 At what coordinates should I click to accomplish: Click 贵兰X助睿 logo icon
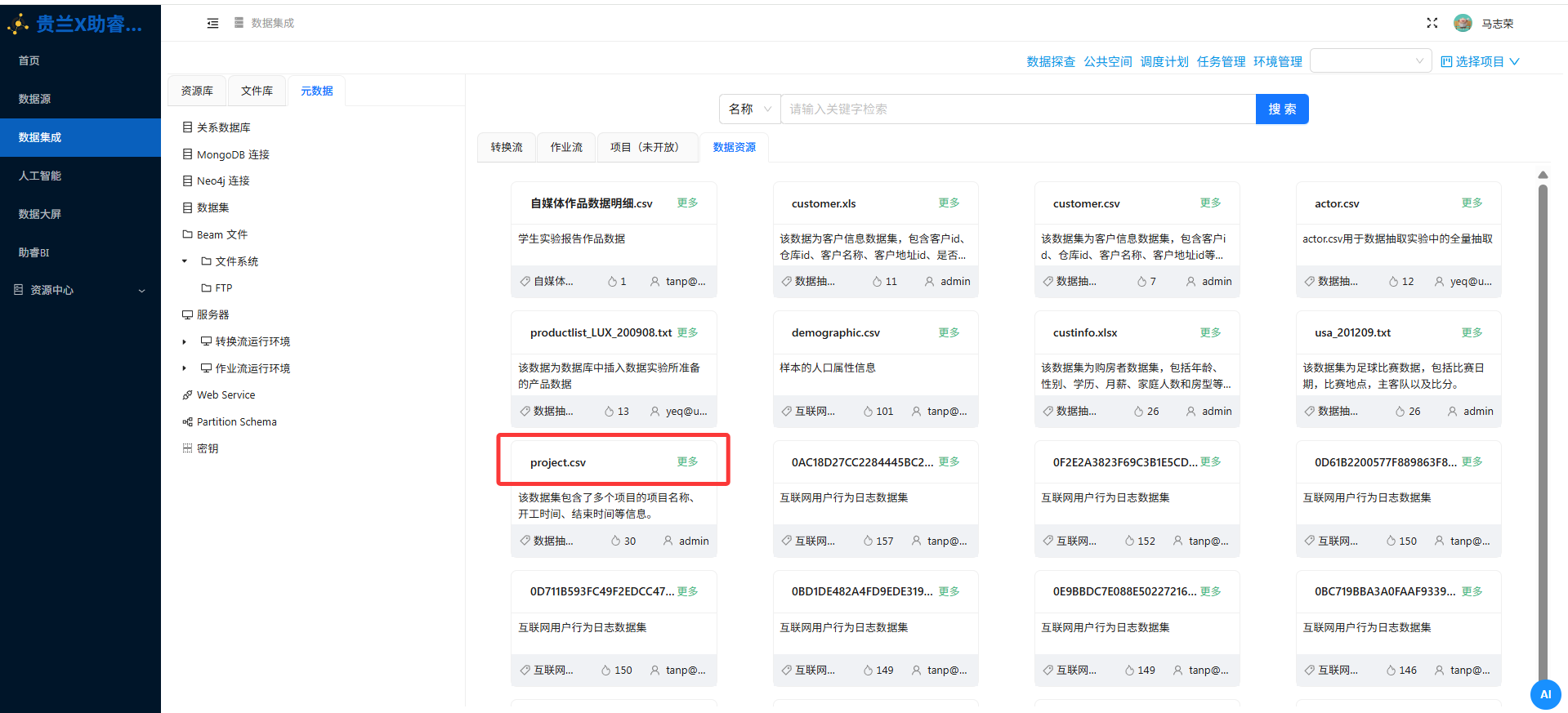pyautogui.click(x=18, y=25)
